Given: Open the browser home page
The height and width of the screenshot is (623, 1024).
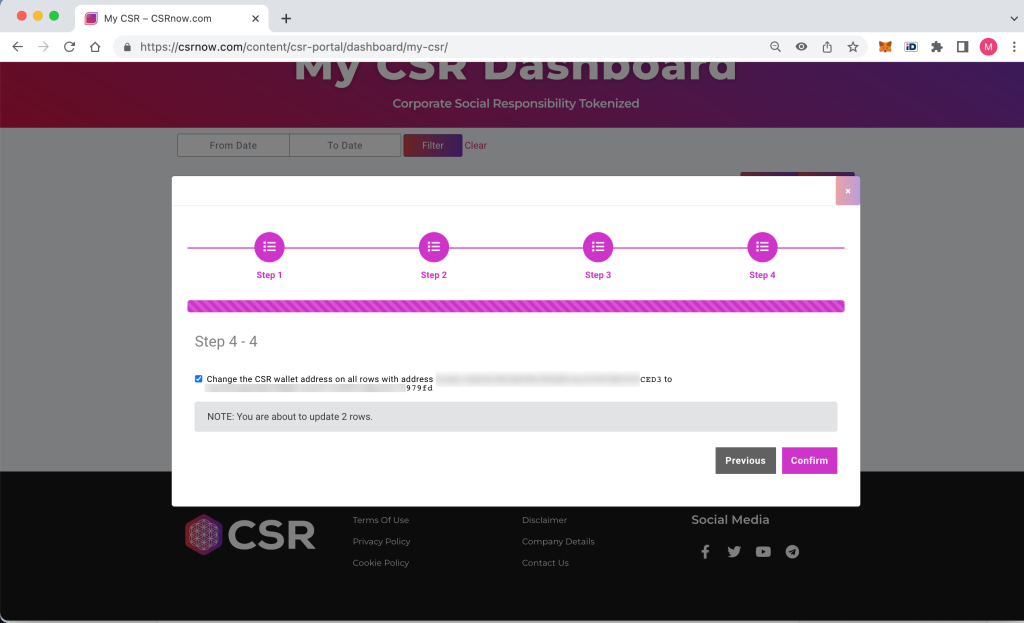Looking at the screenshot, I should (x=95, y=47).
